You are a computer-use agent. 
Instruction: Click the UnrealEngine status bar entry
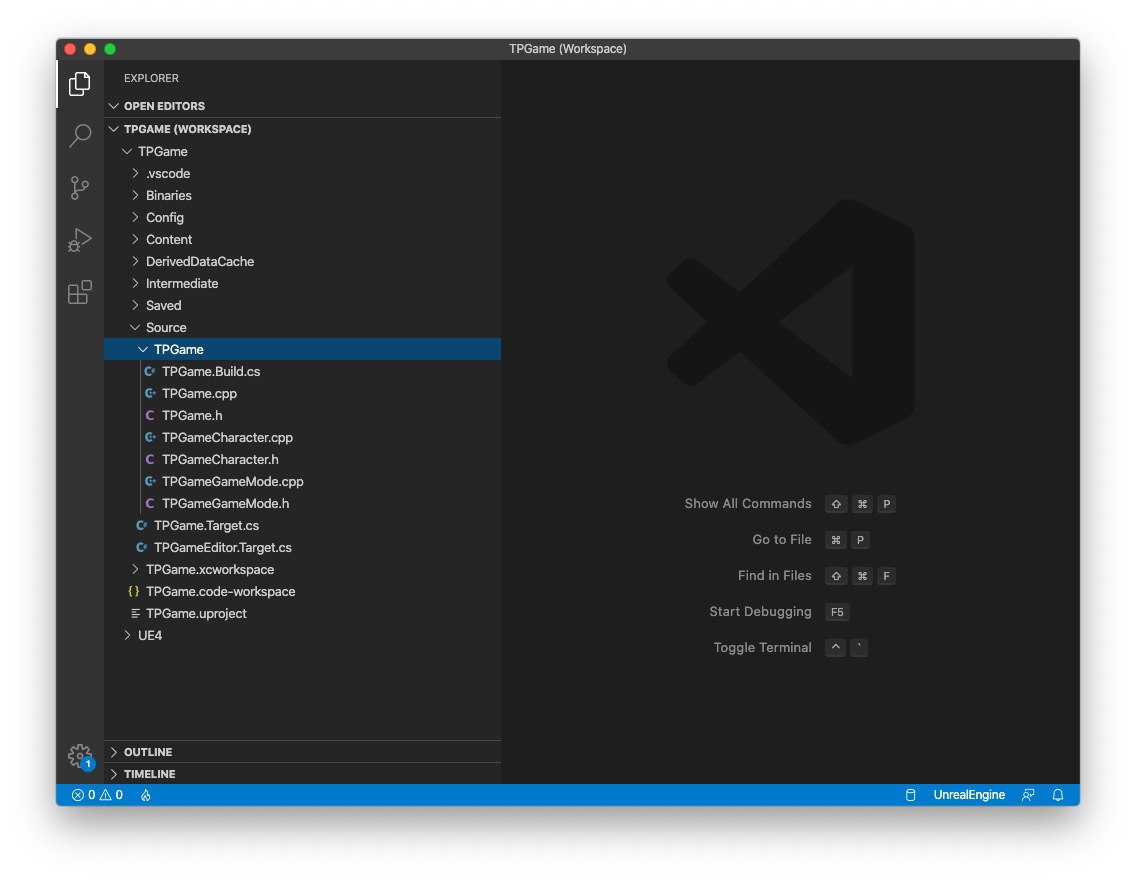pyautogui.click(x=969, y=795)
